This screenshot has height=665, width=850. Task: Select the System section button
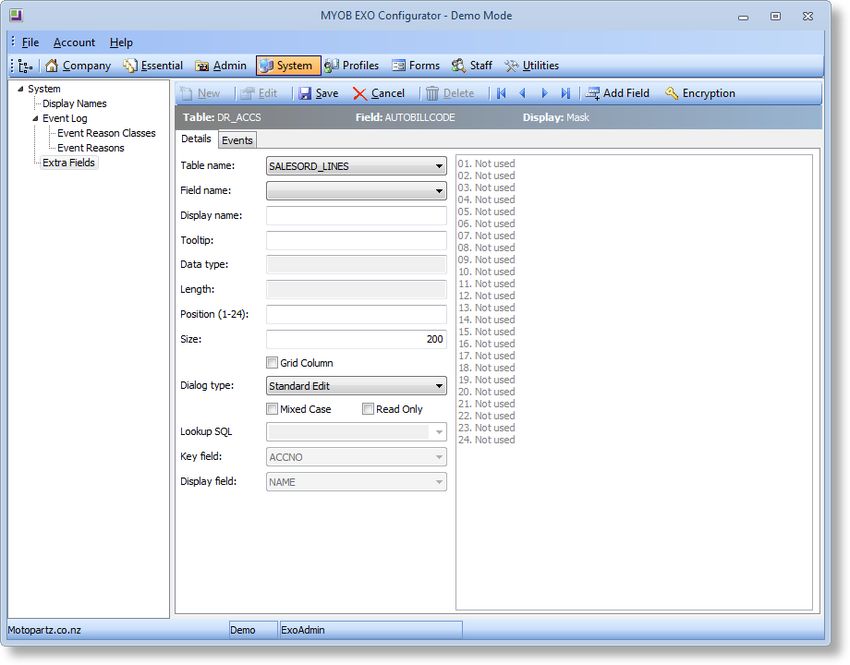click(x=288, y=66)
